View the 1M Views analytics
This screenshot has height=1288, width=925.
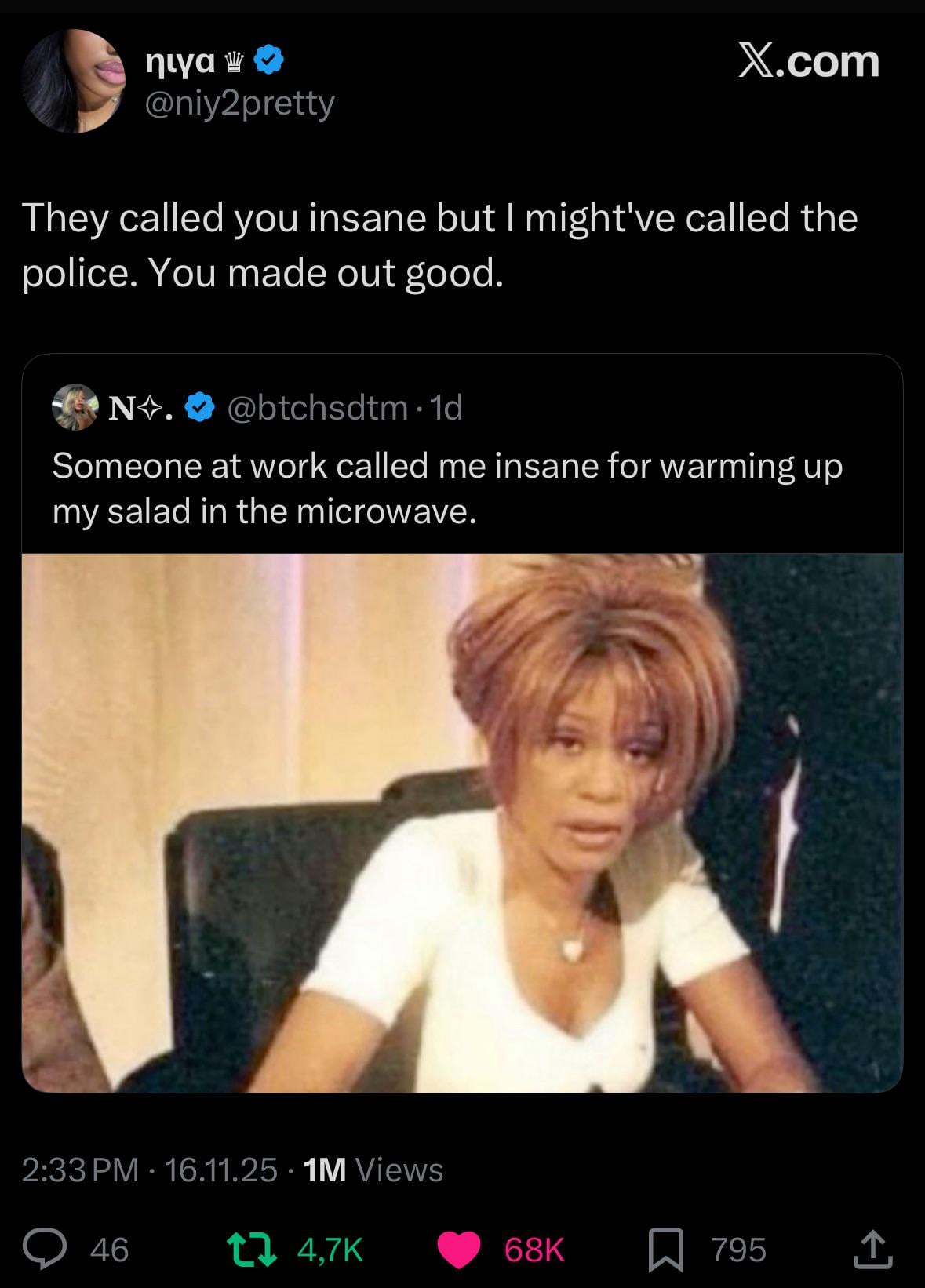pos(373,1170)
